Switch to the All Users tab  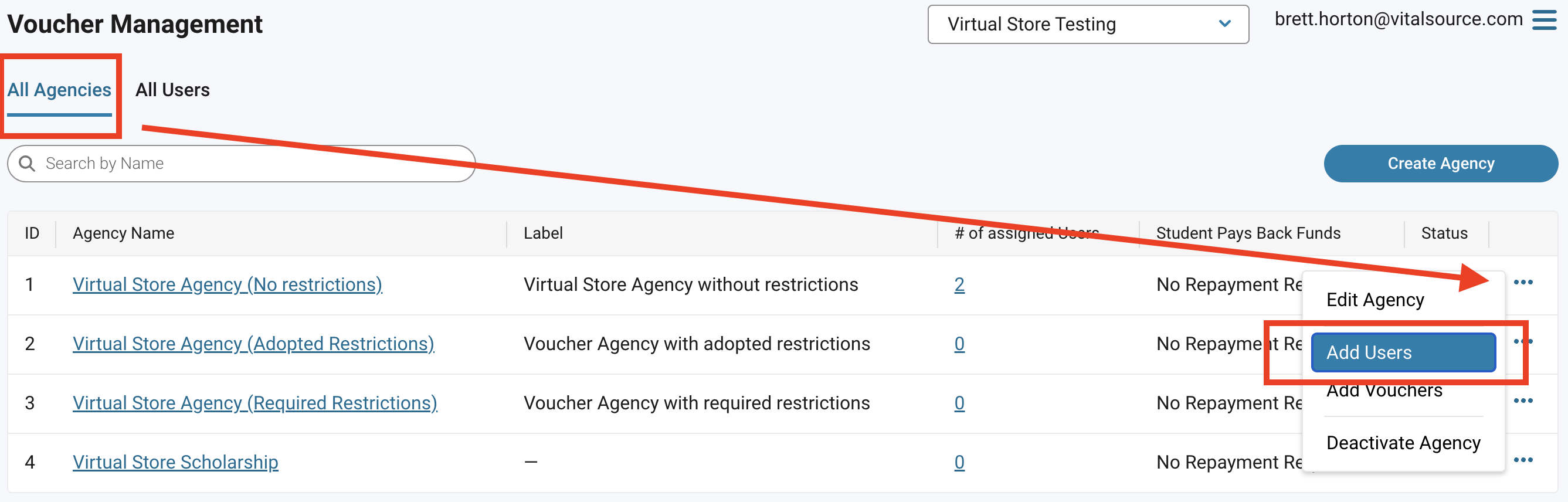pyautogui.click(x=172, y=90)
